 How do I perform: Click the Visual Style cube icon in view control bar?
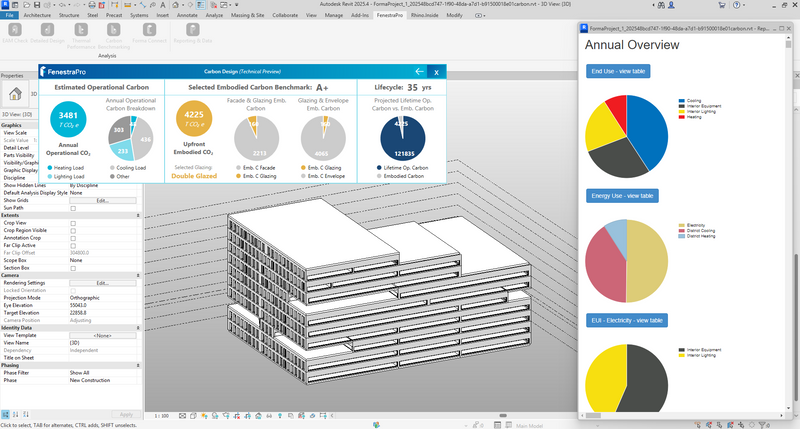click(x=193, y=416)
